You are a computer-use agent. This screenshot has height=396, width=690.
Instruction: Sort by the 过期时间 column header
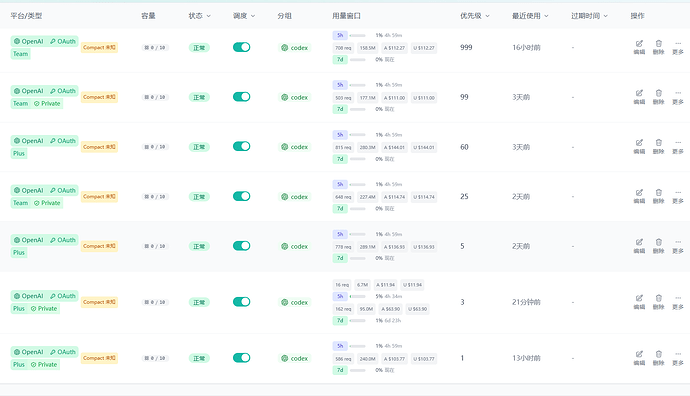click(589, 16)
